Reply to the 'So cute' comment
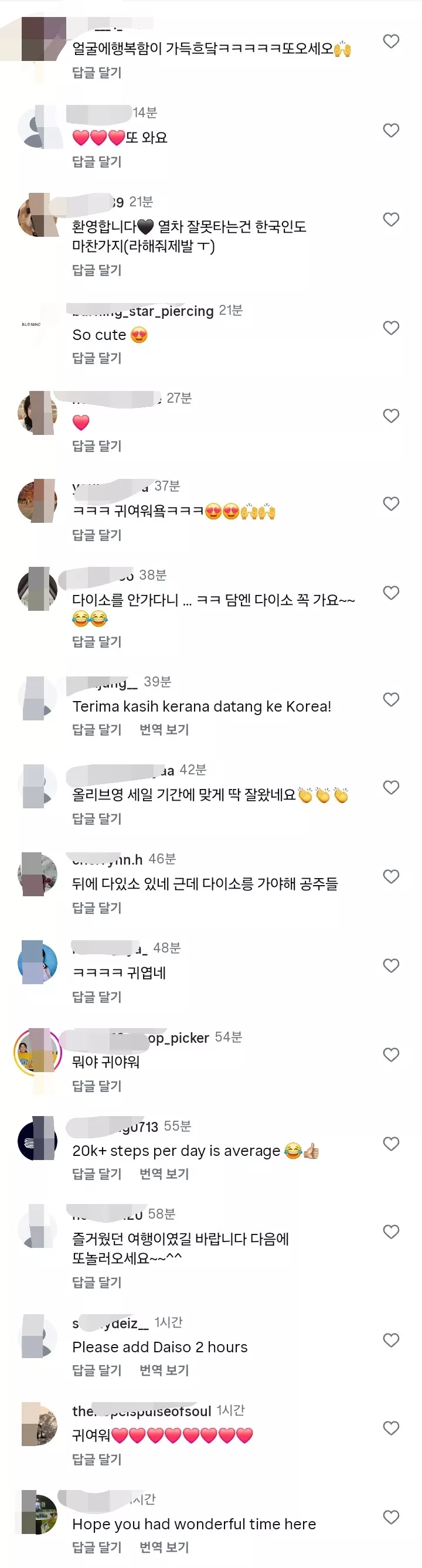422x1568 pixels. (97, 358)
